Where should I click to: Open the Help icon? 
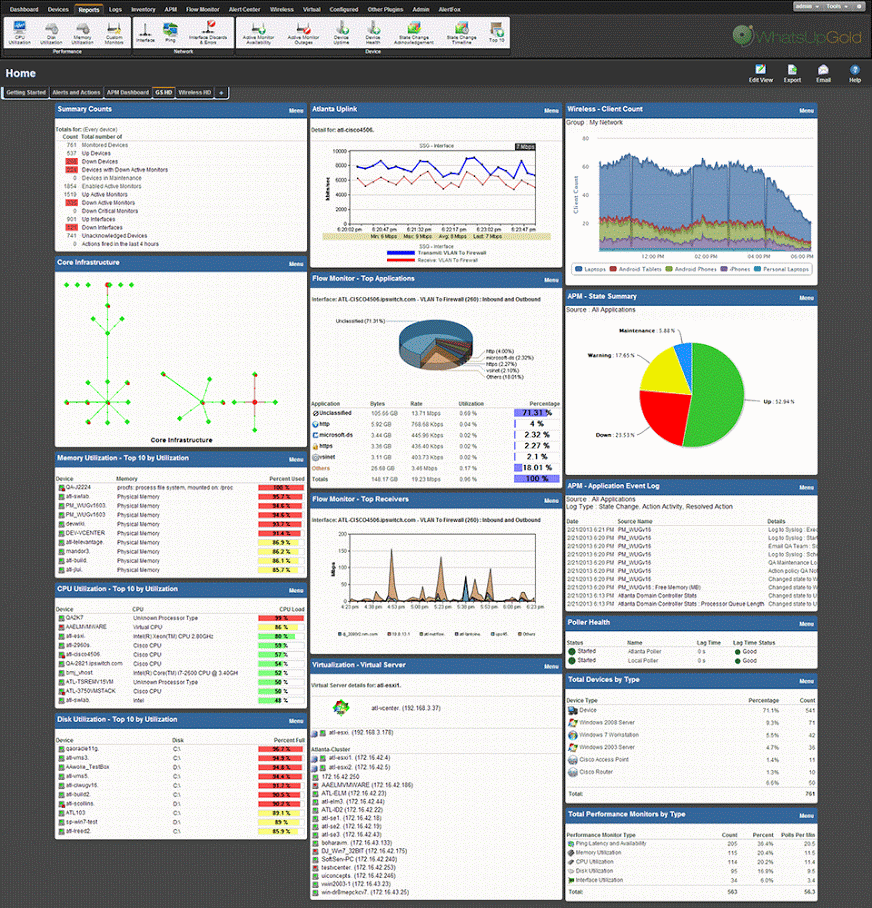click(x=855, y=74)
